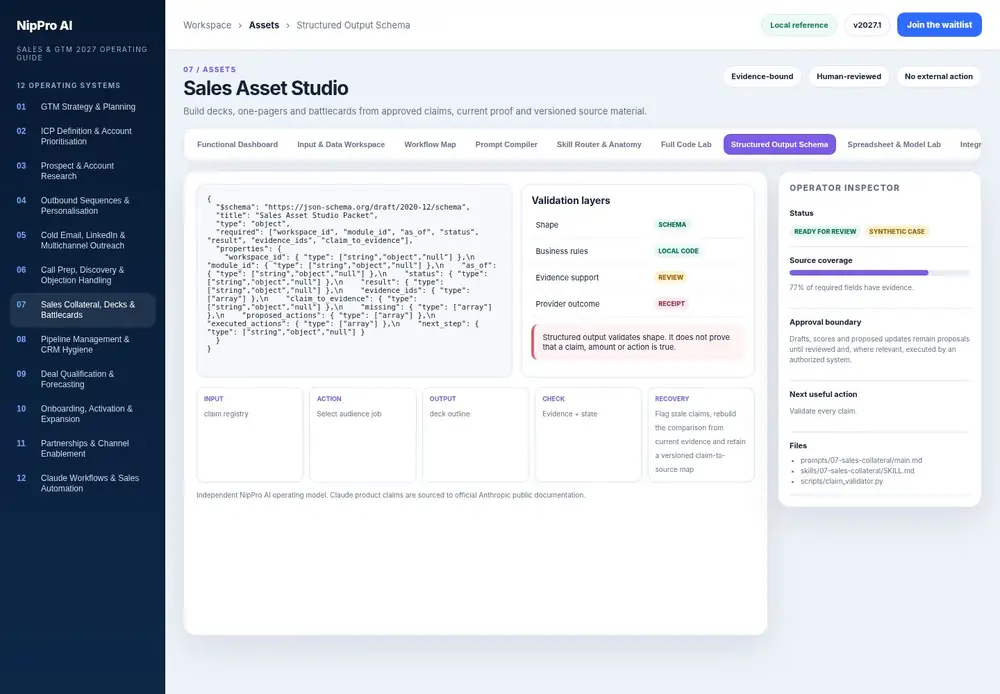
Task: Click Assets breadcrumb
Action: [x=264, y=25]
